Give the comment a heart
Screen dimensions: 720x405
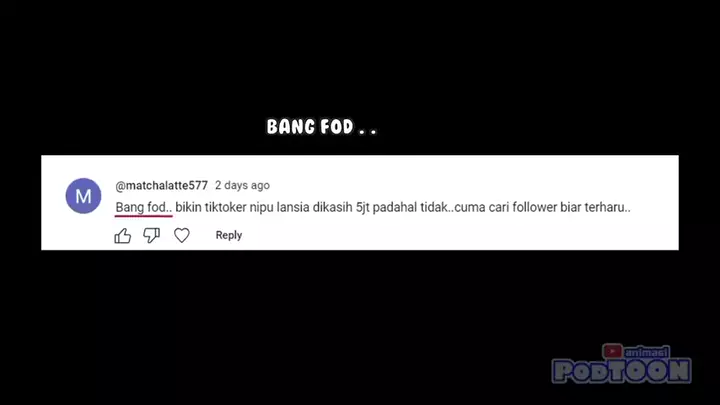181,235
